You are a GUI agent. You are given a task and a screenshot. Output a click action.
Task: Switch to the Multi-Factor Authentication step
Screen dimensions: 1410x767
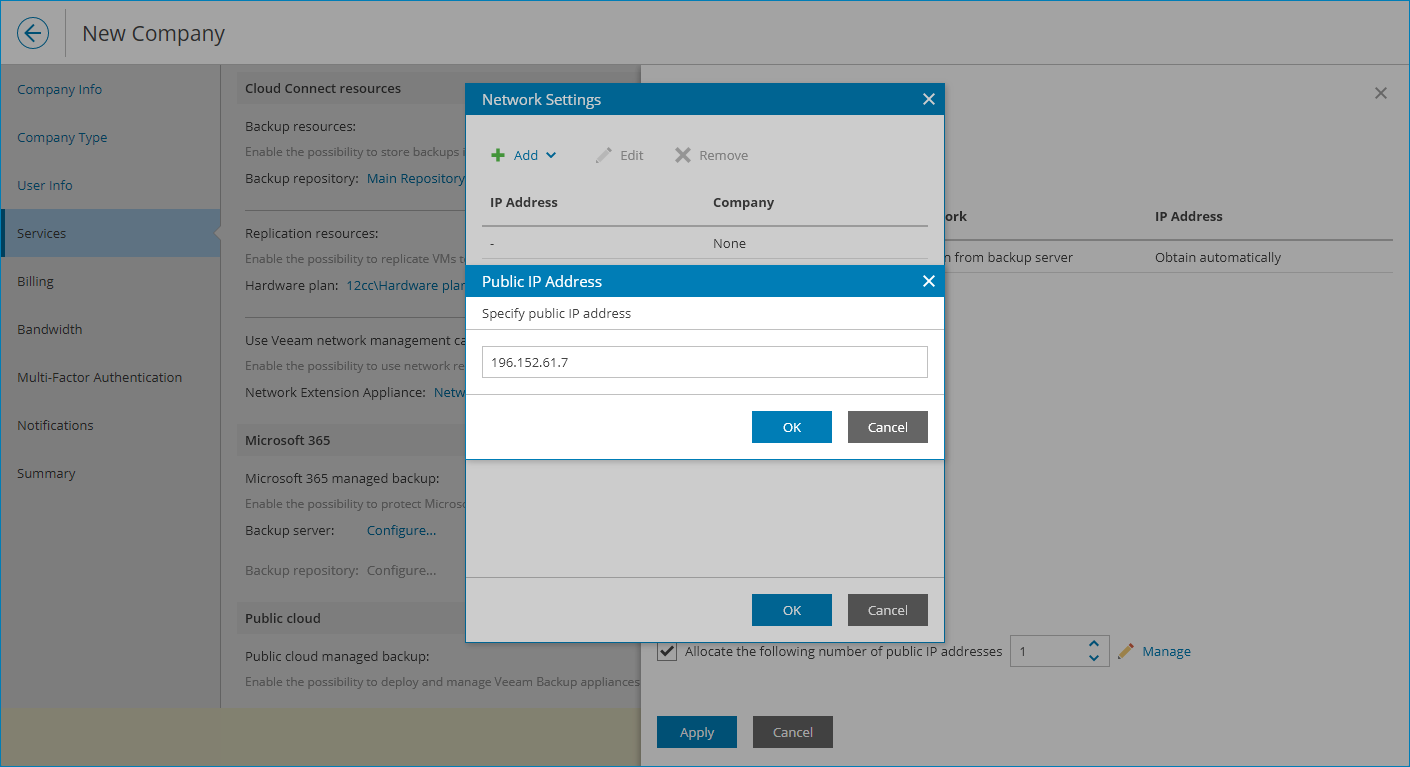(99, 377)
